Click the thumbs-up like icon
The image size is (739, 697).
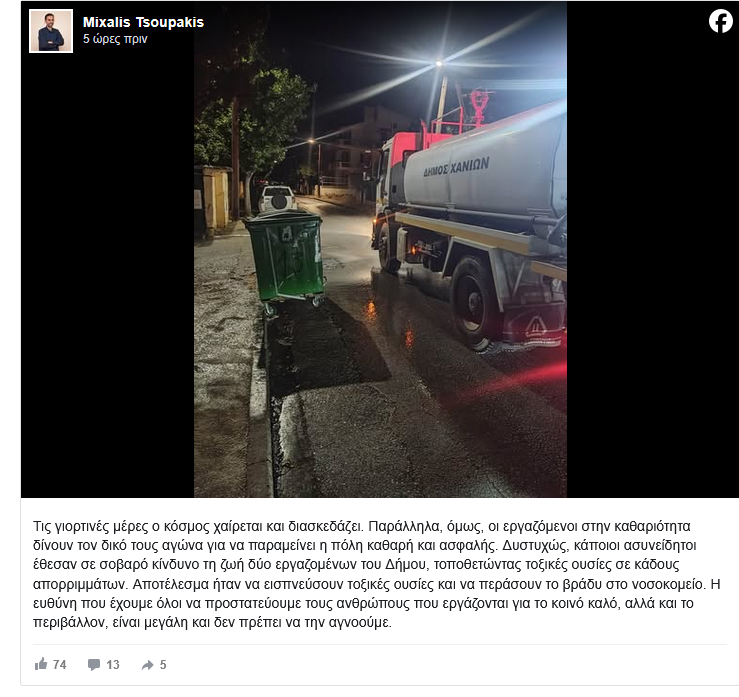[41, 664]
